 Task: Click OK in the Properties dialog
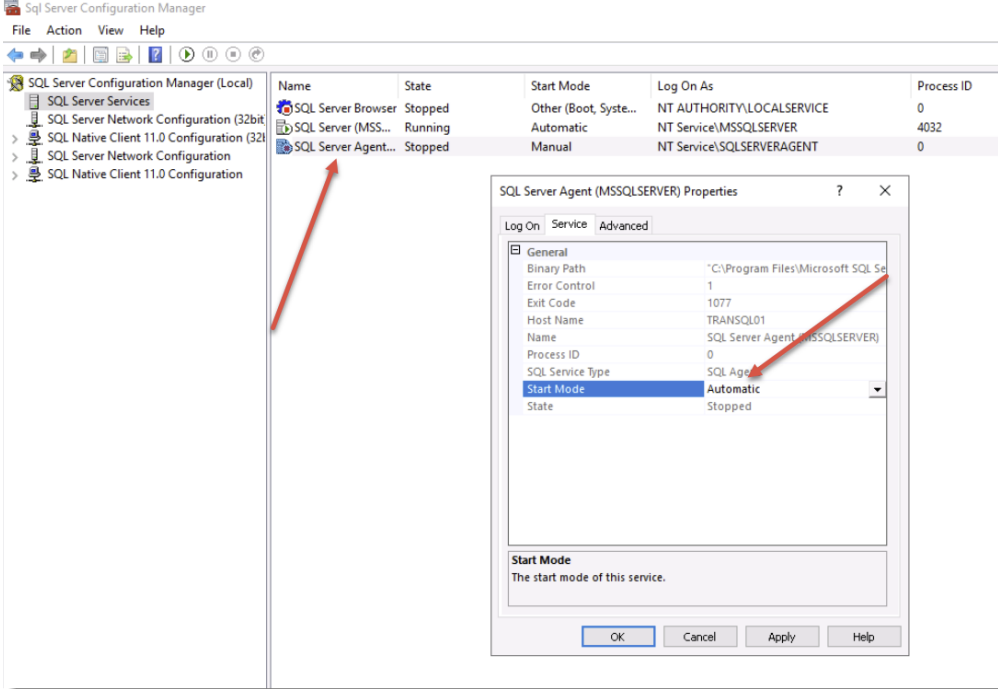tap(618, 637)
